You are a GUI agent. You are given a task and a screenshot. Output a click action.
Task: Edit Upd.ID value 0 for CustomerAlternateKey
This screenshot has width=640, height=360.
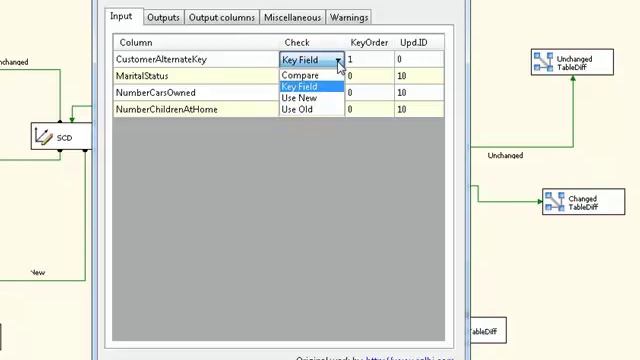pyautogui.click(x=419, y=60)
